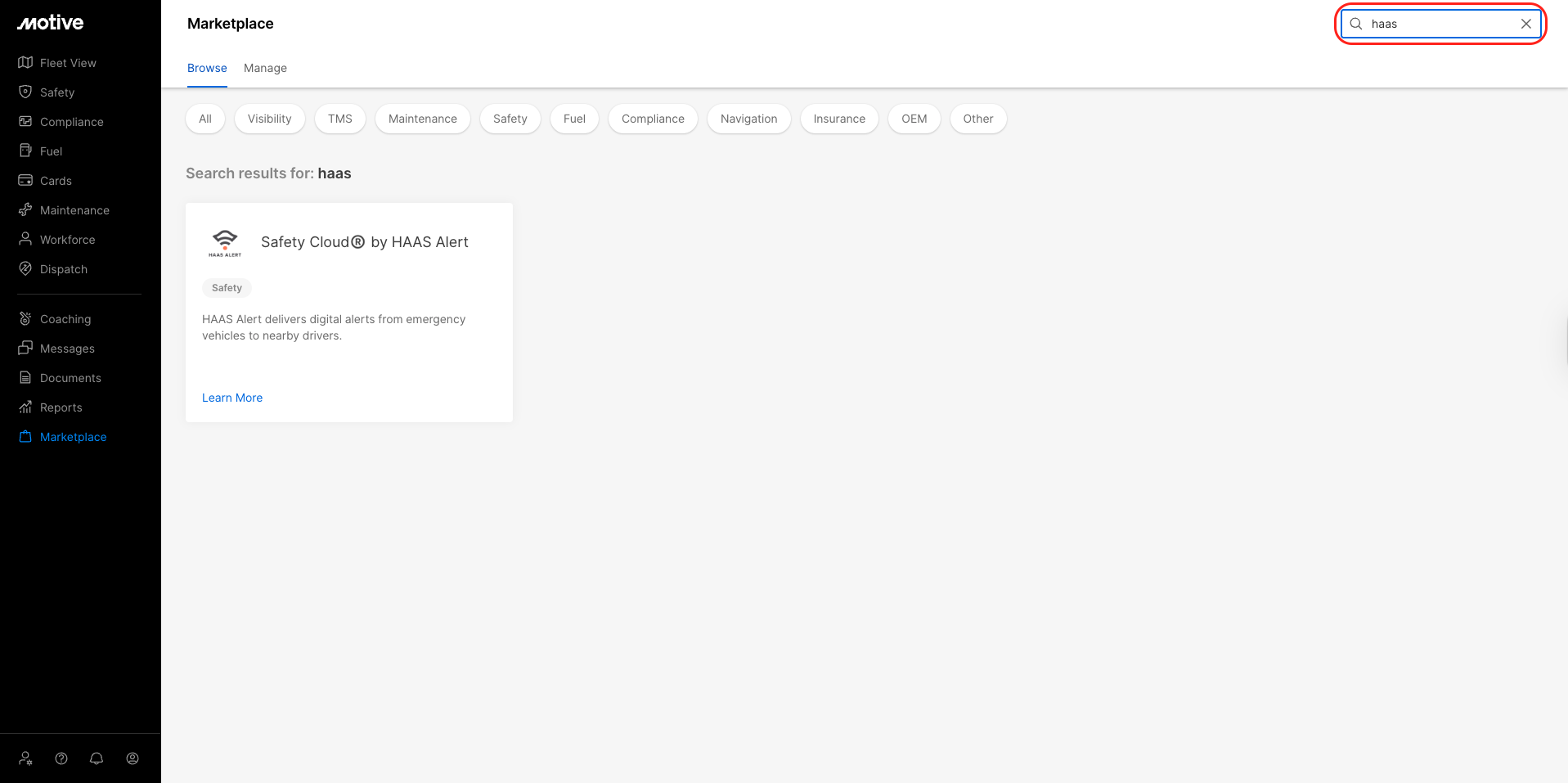Screen dimensions: 1568x783
Task: Filter by Fuel category chip
Action: [574, 119]
